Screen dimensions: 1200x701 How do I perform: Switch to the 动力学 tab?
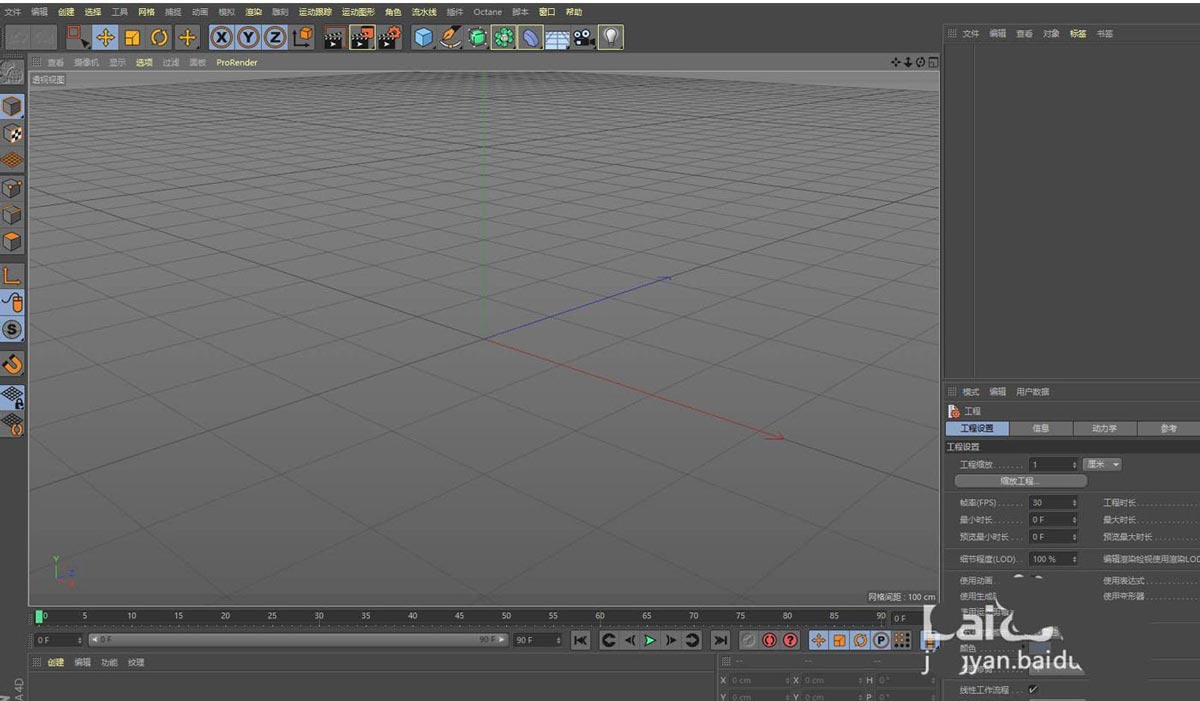click(x=1105, y=428)
